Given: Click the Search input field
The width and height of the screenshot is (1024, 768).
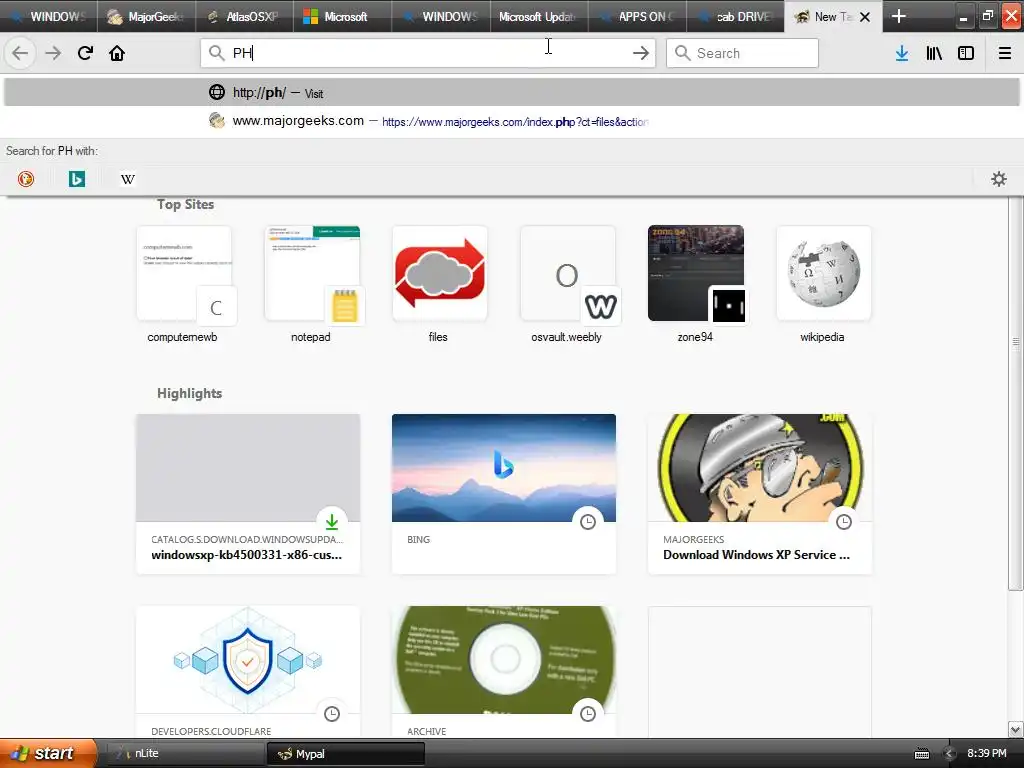Looking at the screenshot, I should tap(742, 53).
